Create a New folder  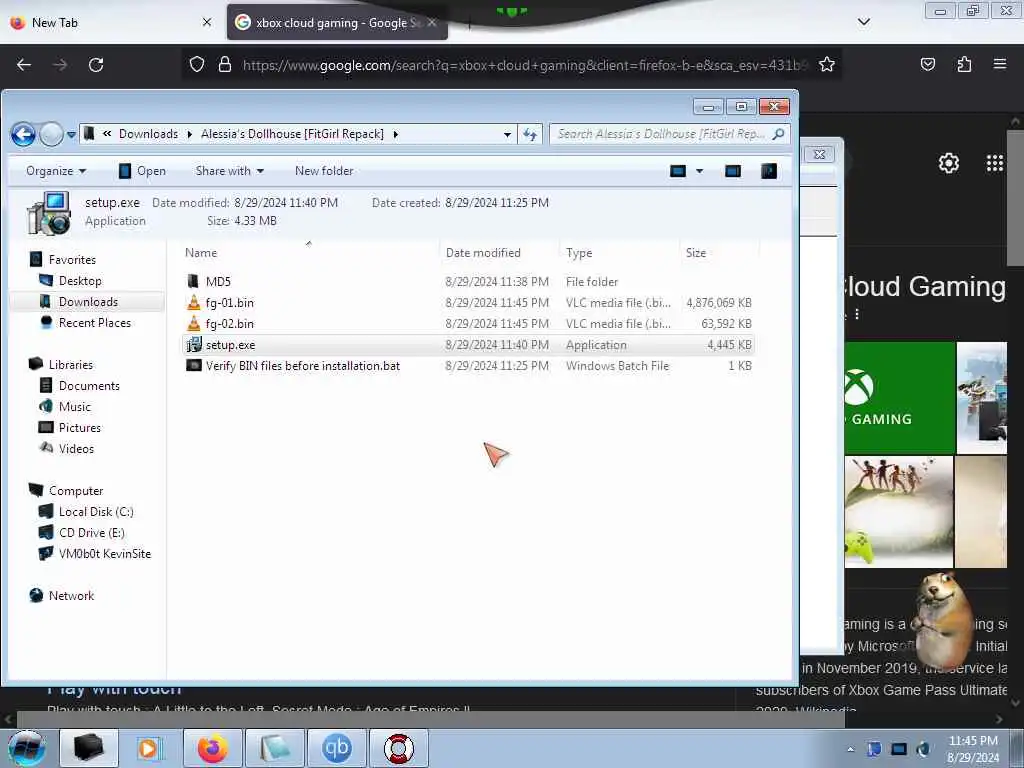pyautogui.click(x=324, y=171)
